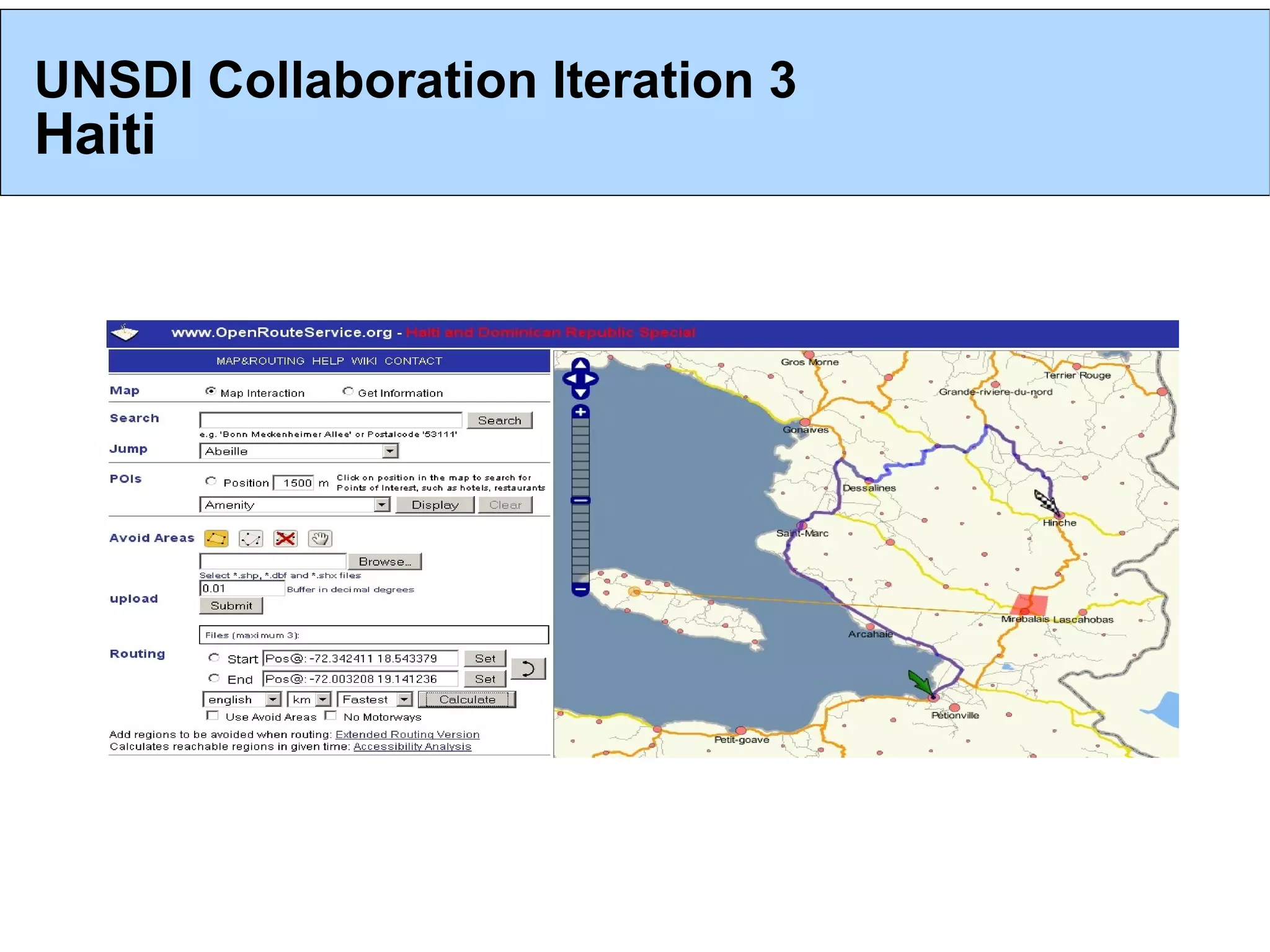The image size is (1270, 952).
Task: Enable No Motorways checkbox
Action: click(x=331, y=716)
